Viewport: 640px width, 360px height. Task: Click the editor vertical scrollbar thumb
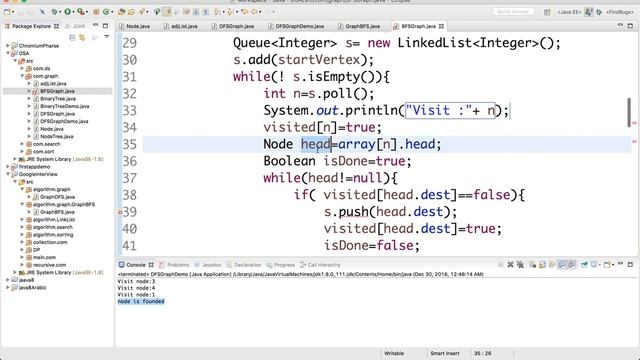tap(629, 112)
